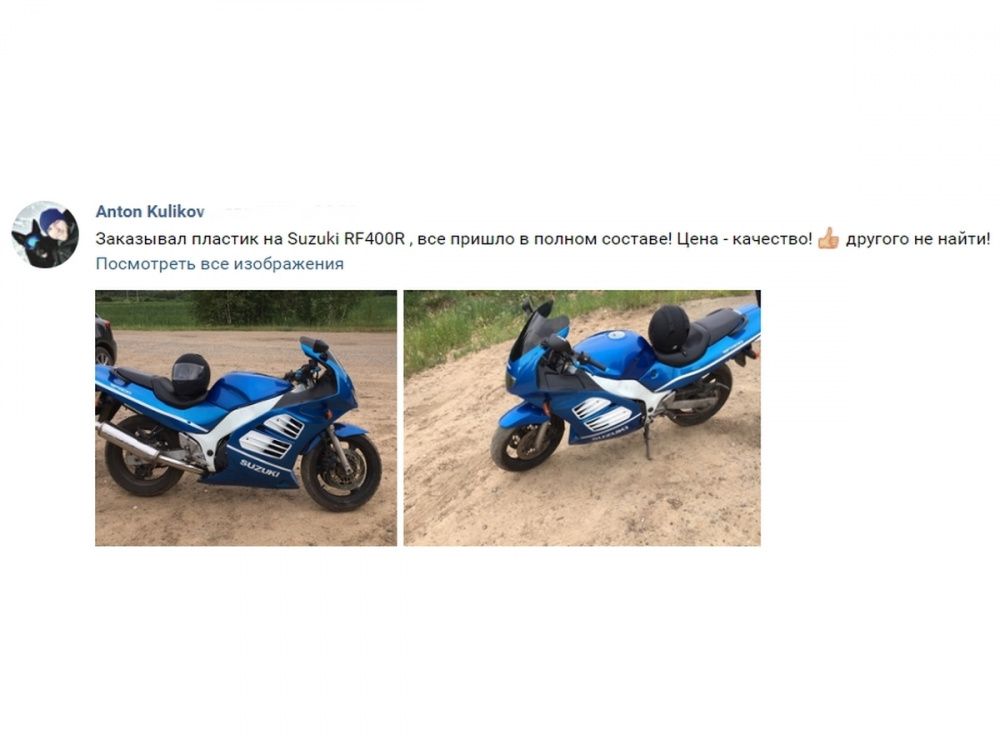Select the black helmet in left photo
This screenshot has height=750, width=1000.
190,376
